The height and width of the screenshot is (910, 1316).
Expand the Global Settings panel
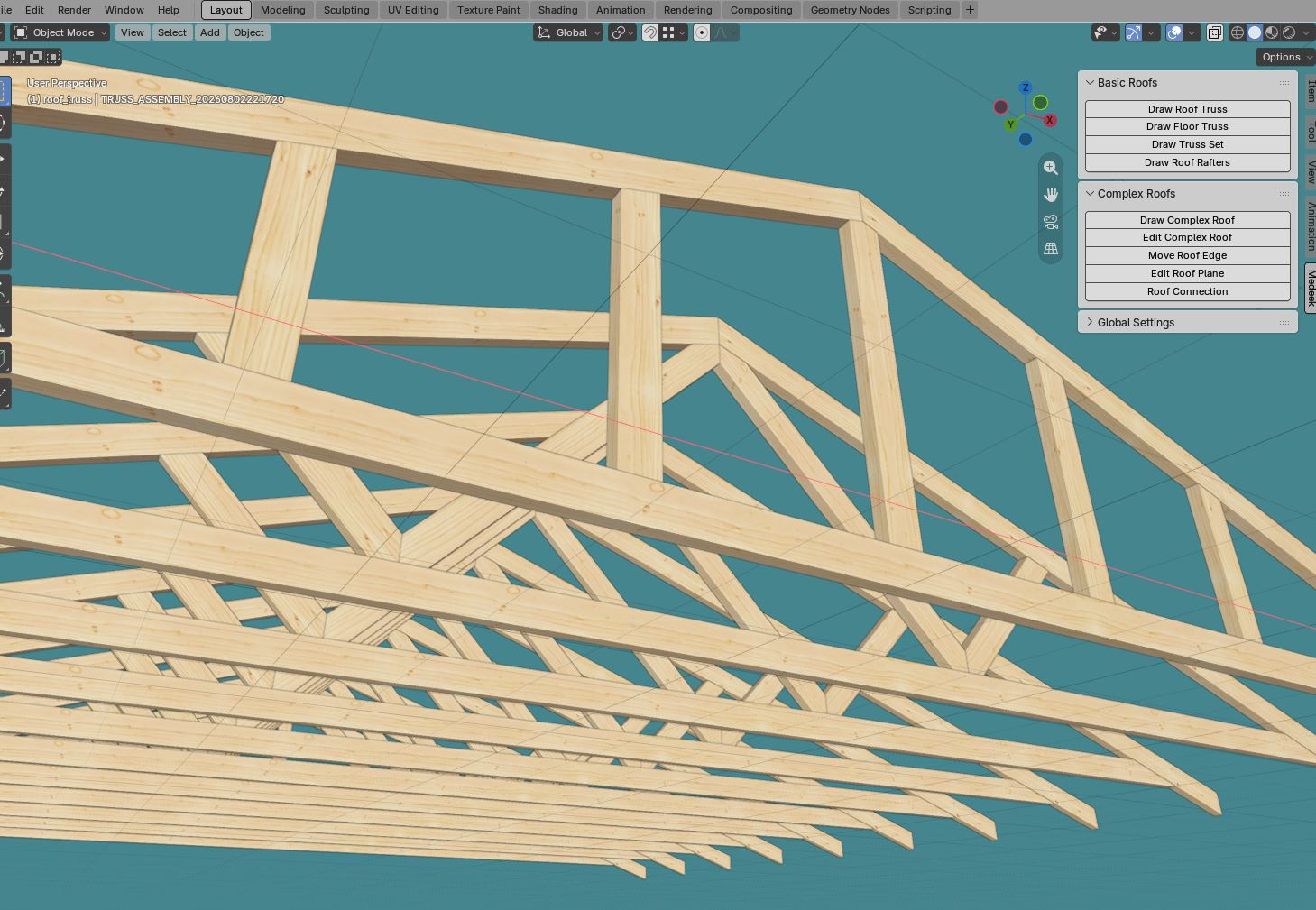click(x=1188, y=322)
